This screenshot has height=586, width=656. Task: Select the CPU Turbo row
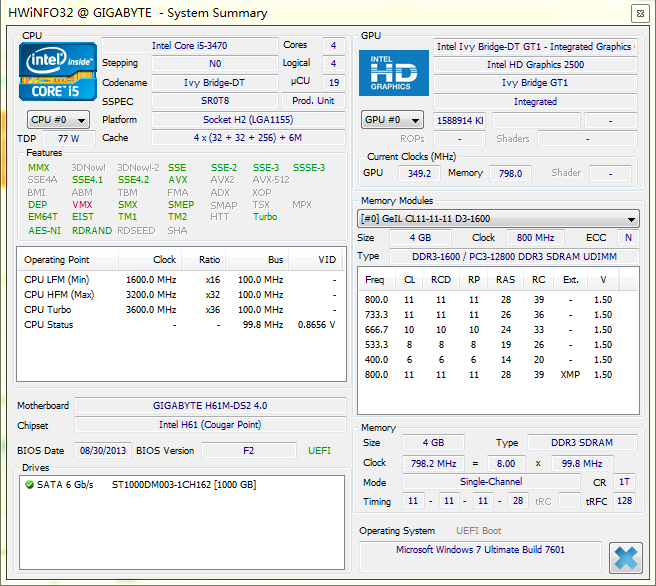tap(181, 310)
